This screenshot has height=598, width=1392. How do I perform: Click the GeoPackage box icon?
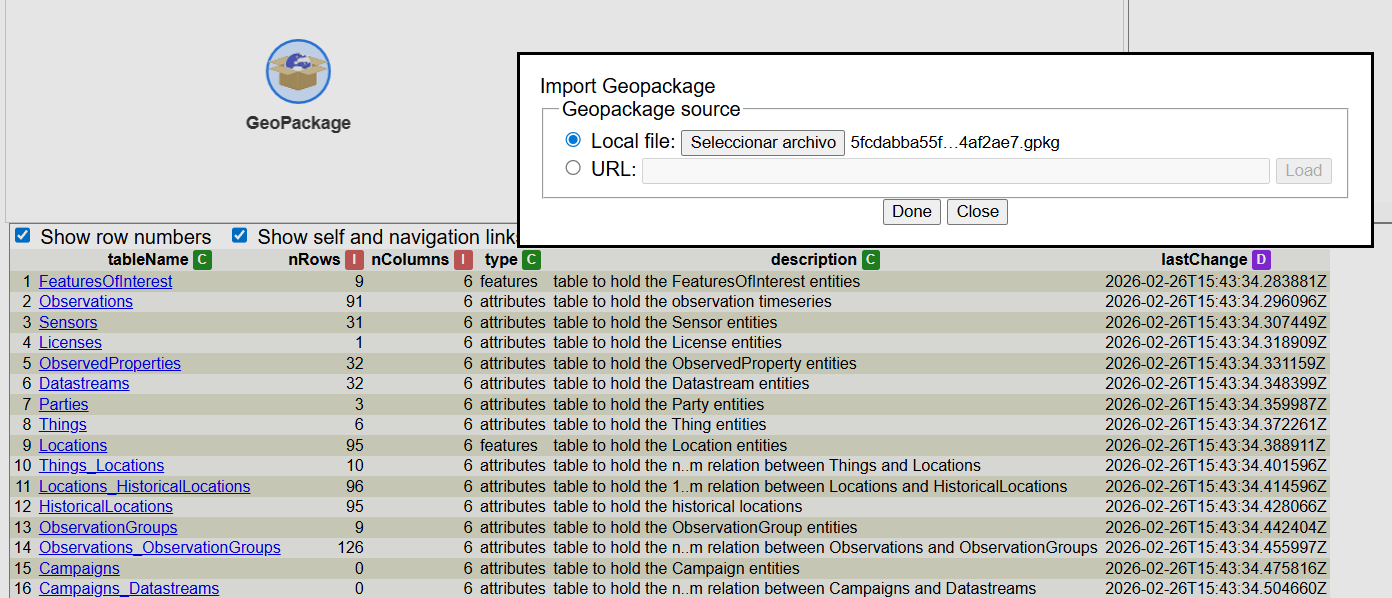tap(298, 72)
